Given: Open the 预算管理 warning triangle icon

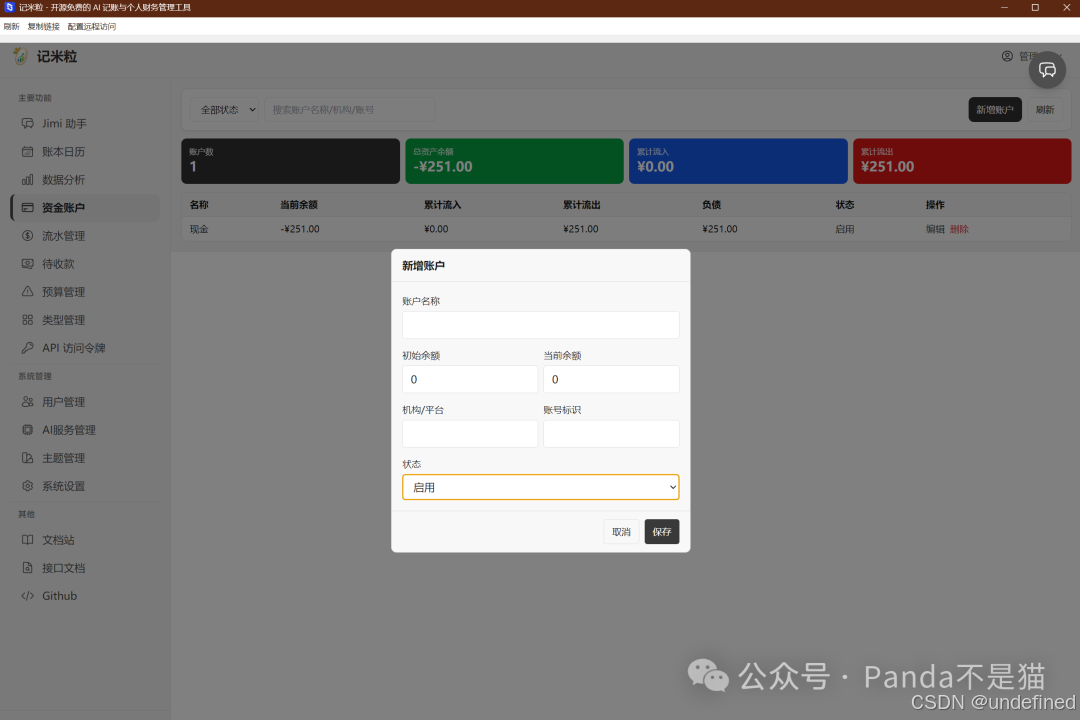Looking at the screenshot, I should point(28,291).
